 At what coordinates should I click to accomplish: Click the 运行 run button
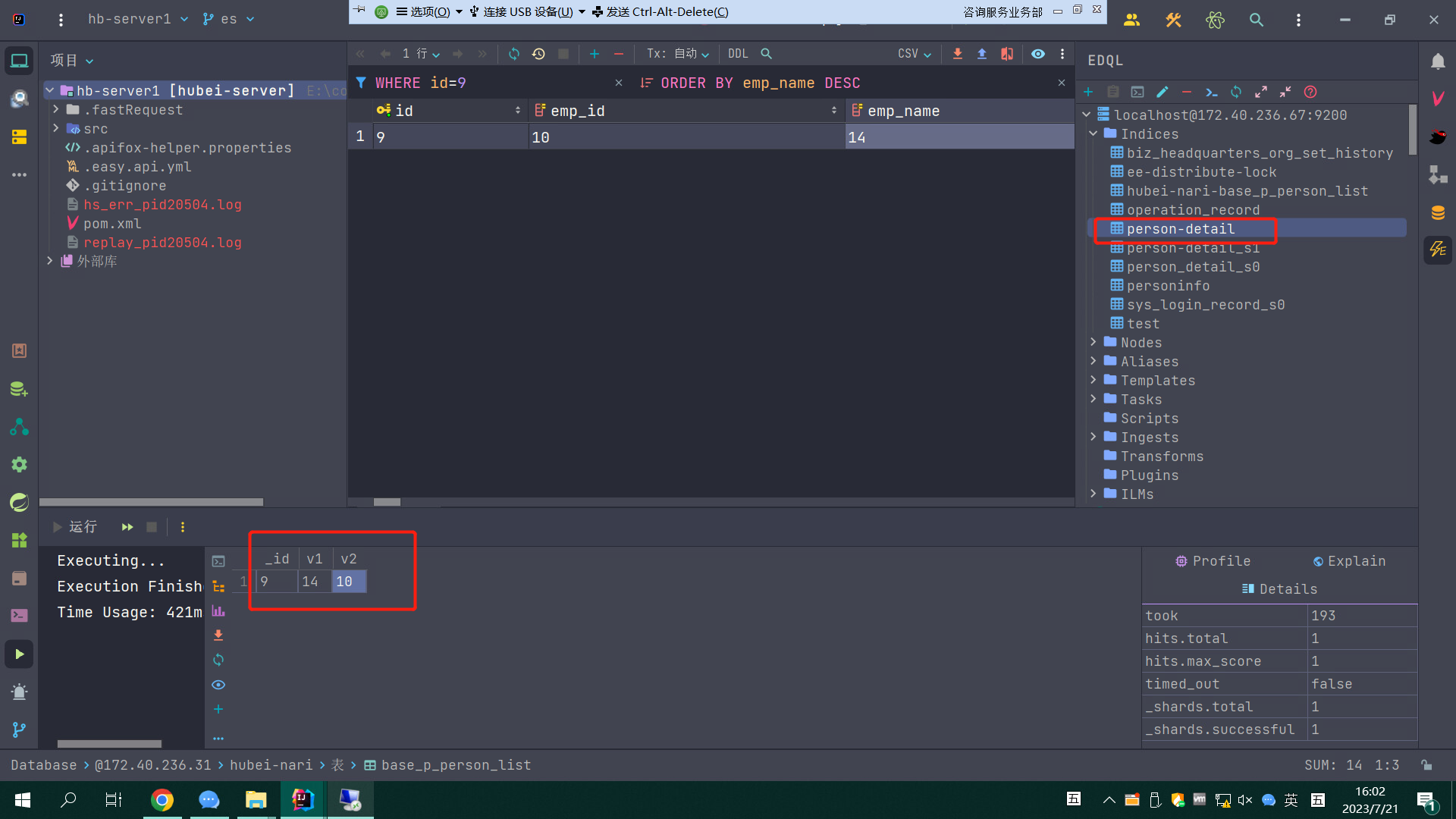click(75, 527)
